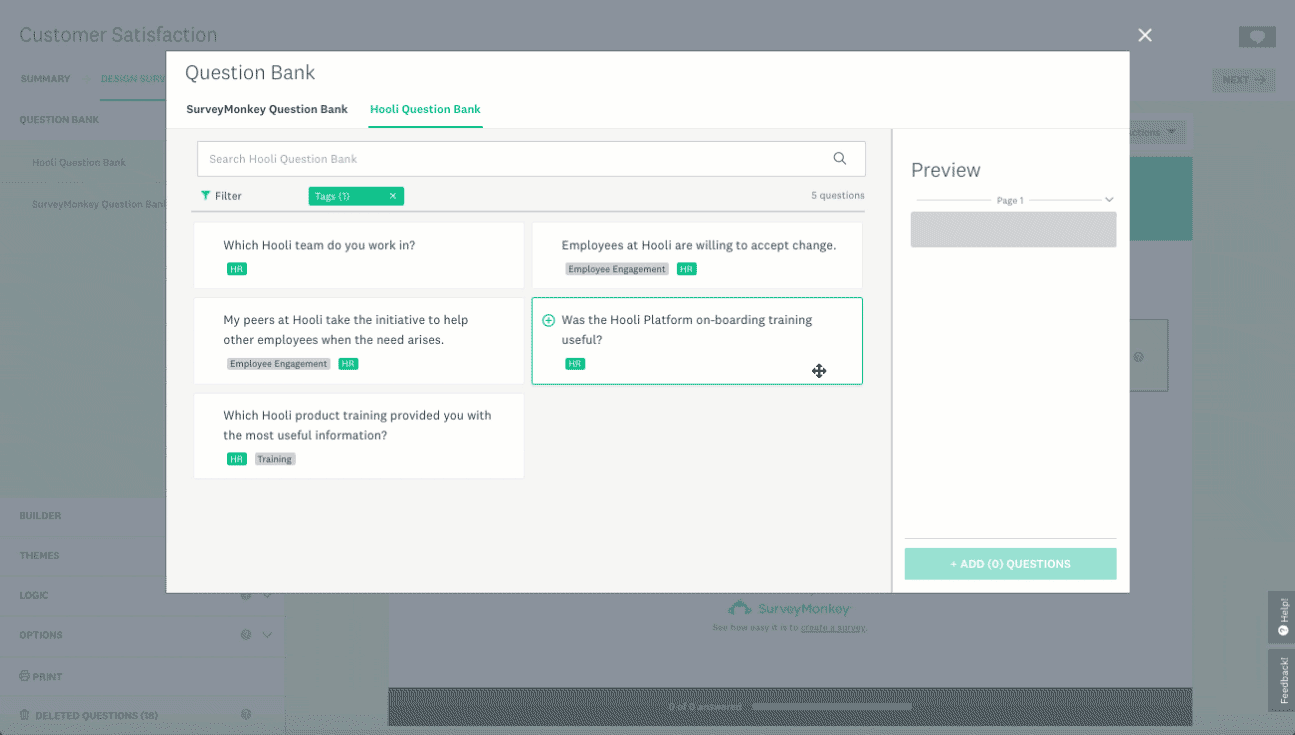Viewport: 1295px width, 735px height.
Task: Click the ADD (0) QUESTIONS button
Action: tap(1010, 563)
